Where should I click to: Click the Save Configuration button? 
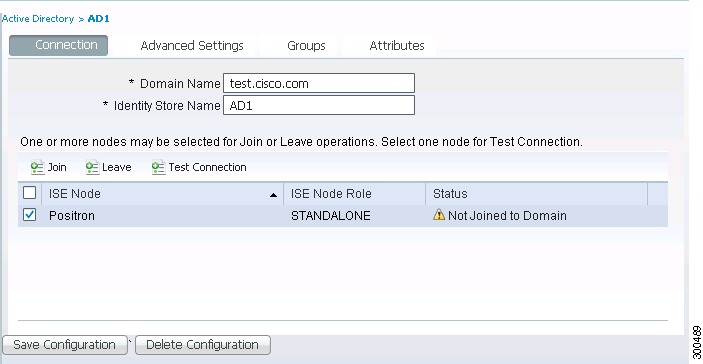[65, 345]
